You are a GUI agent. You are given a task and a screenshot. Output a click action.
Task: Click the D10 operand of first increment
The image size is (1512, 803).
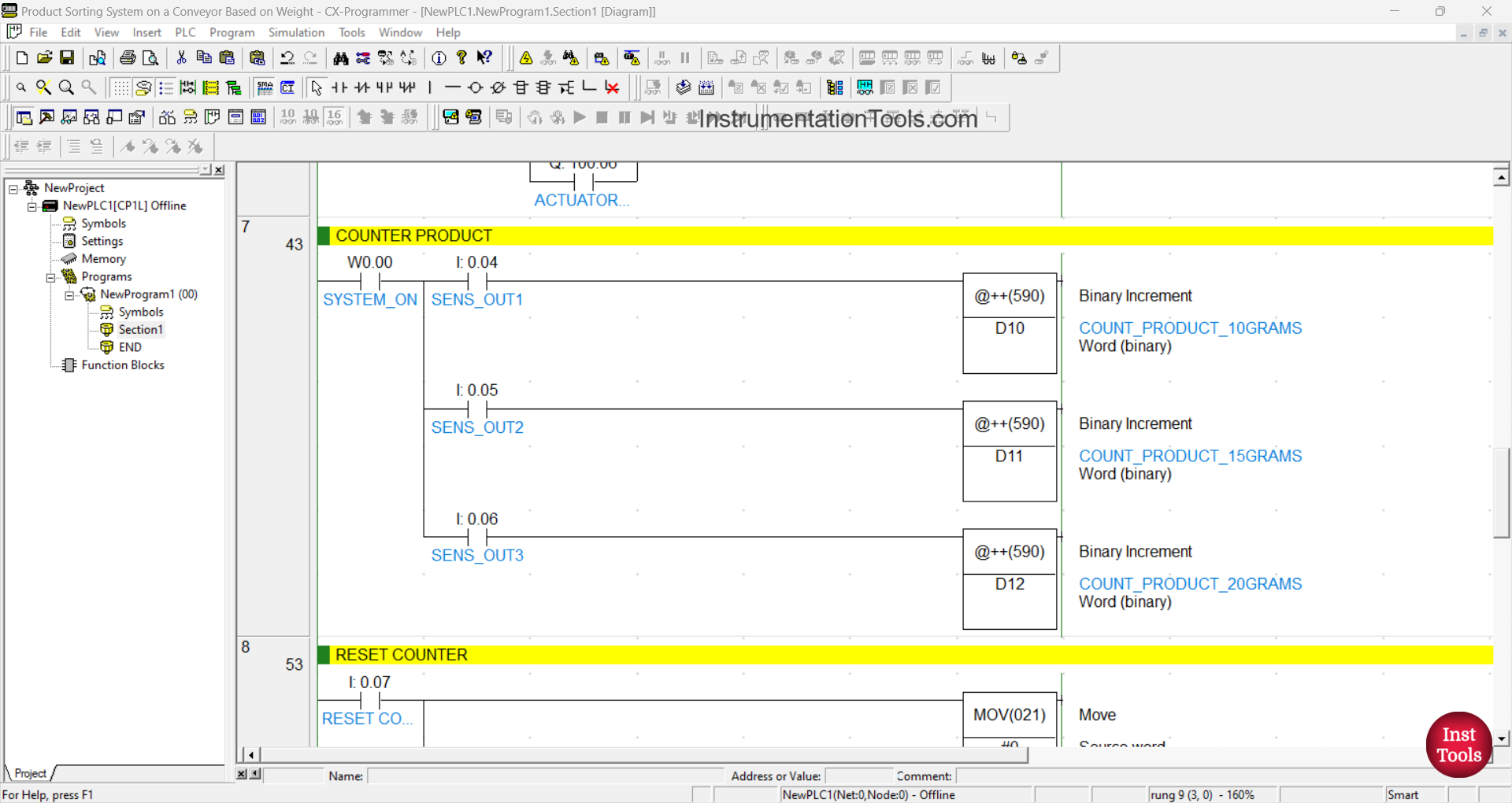1010,328
